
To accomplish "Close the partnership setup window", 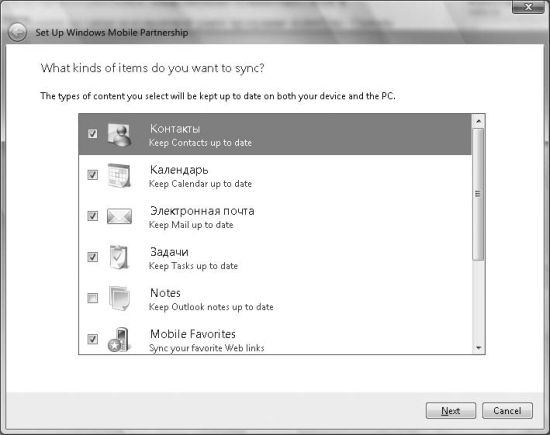I will tap(528, 7).
